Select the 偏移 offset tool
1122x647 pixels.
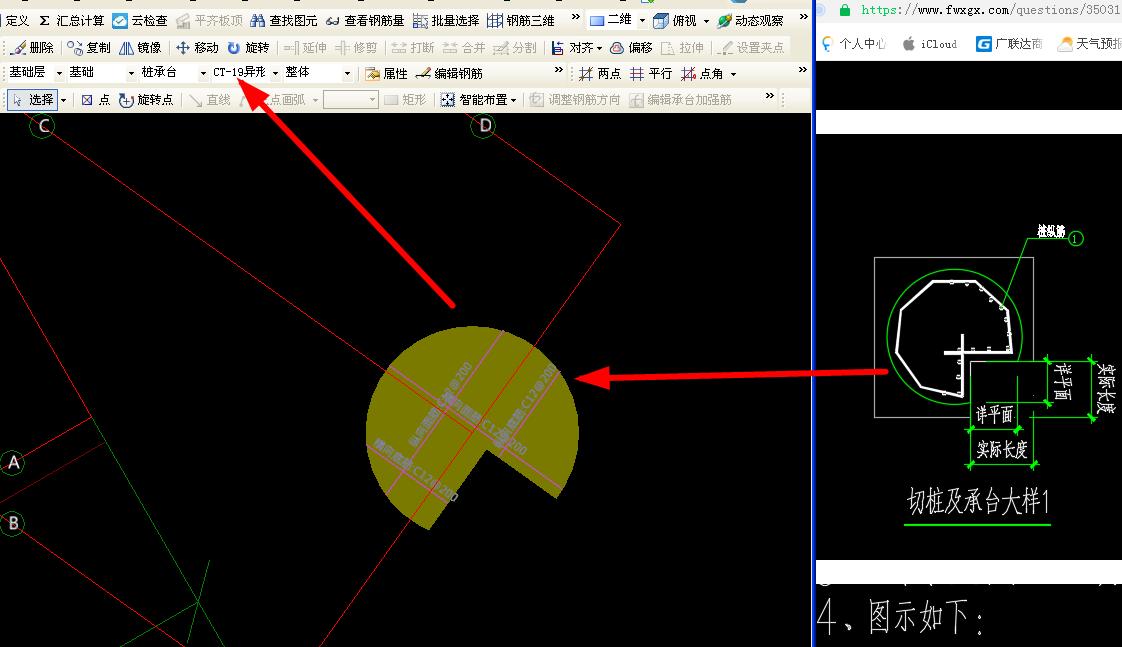click(x=631, y=47)
